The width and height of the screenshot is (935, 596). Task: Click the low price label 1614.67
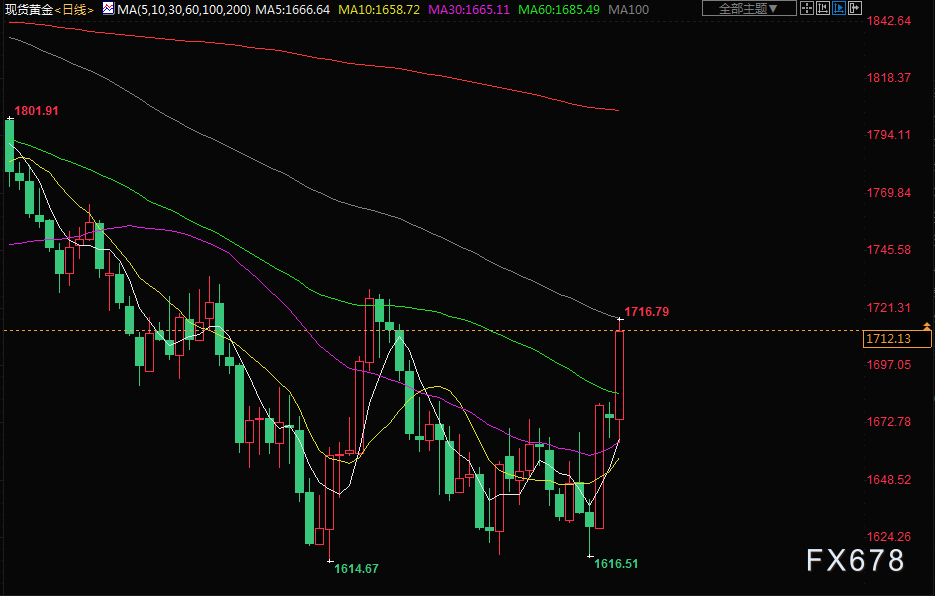356,569
